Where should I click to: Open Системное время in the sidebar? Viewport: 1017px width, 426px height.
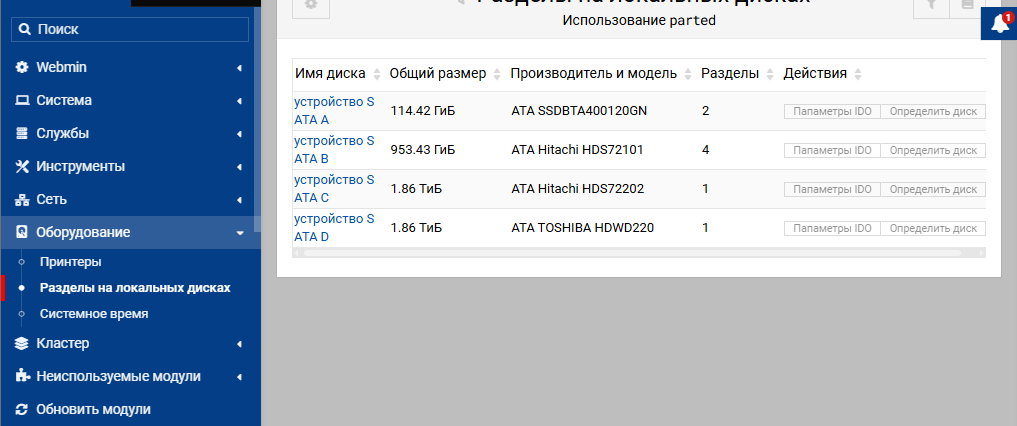[94, 314]
